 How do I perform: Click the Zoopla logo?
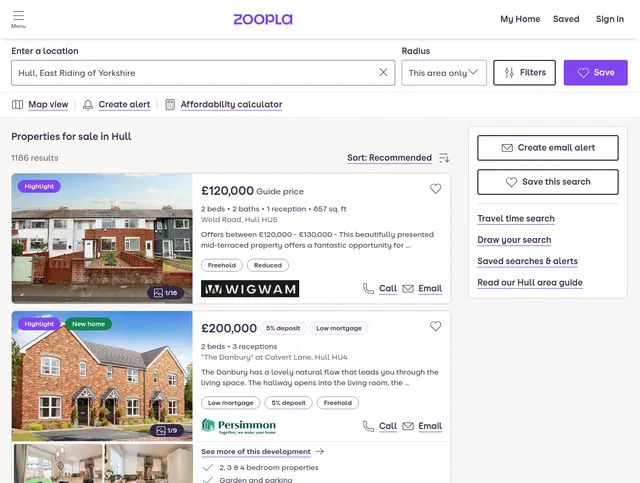coord(263,19)
